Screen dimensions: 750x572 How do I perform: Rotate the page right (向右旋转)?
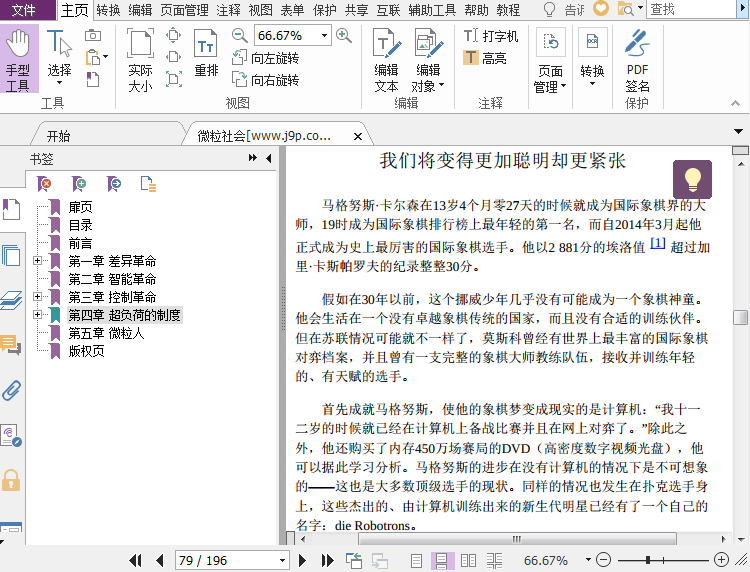point(265,79)
